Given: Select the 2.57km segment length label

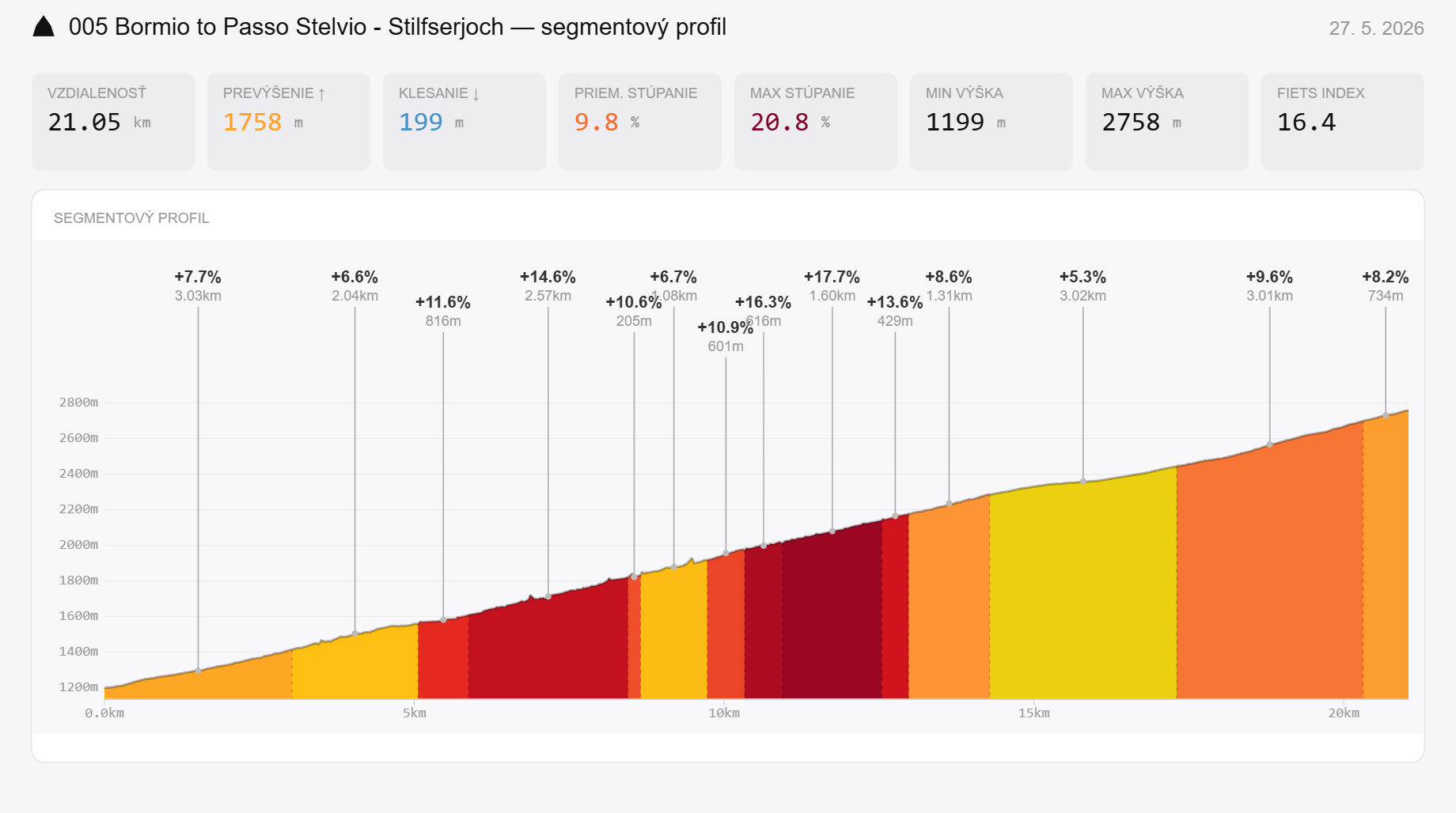Looking at the screenshot, I should [548, 296].
